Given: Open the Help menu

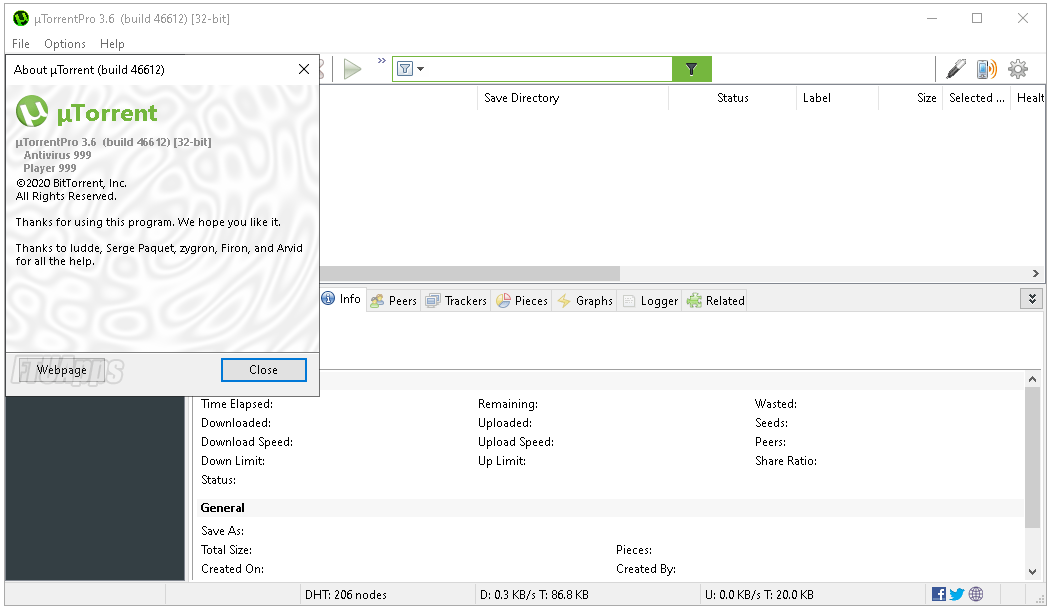Looking at the screenshot, I should click(x=112, y=44).
